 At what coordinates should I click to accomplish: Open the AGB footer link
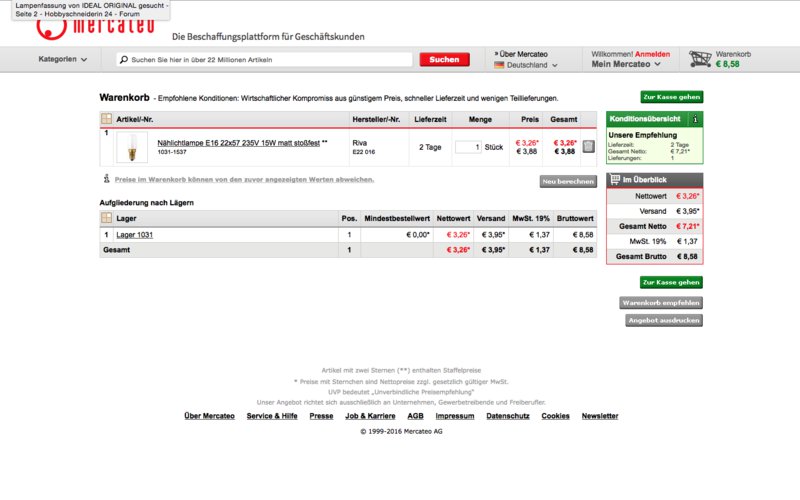(415, 416)
